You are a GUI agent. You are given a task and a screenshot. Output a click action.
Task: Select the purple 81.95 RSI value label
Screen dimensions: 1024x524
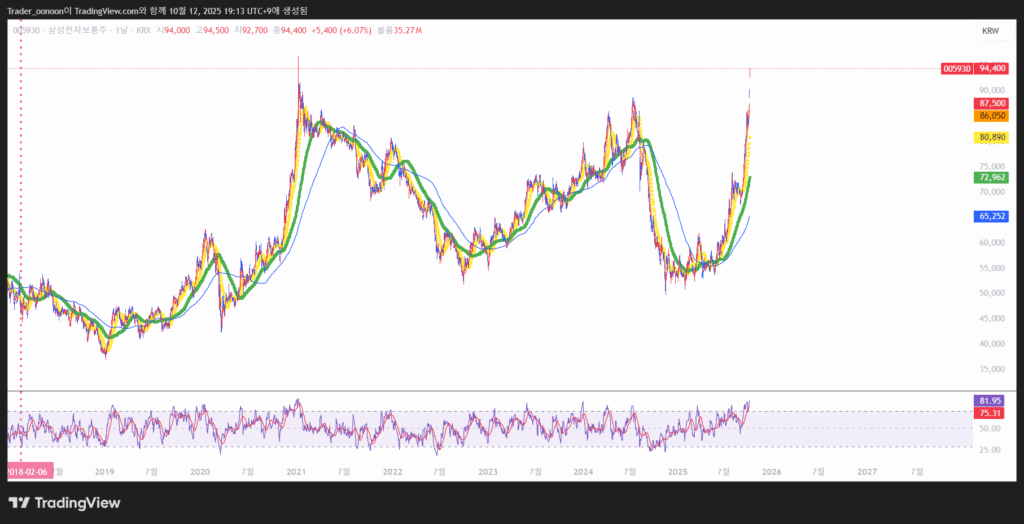(x=991, y=401)
